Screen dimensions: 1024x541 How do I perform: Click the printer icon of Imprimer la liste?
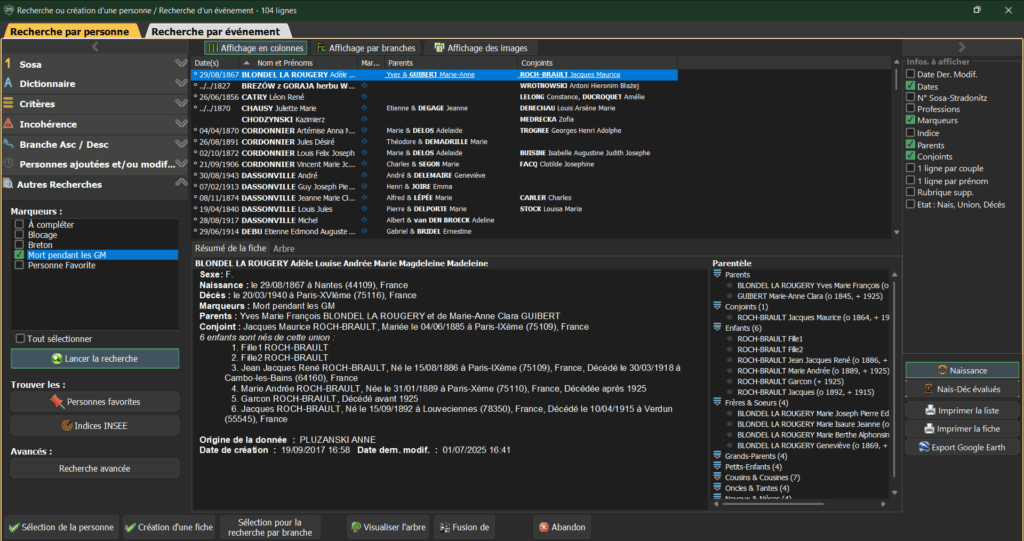coord(930,410)
